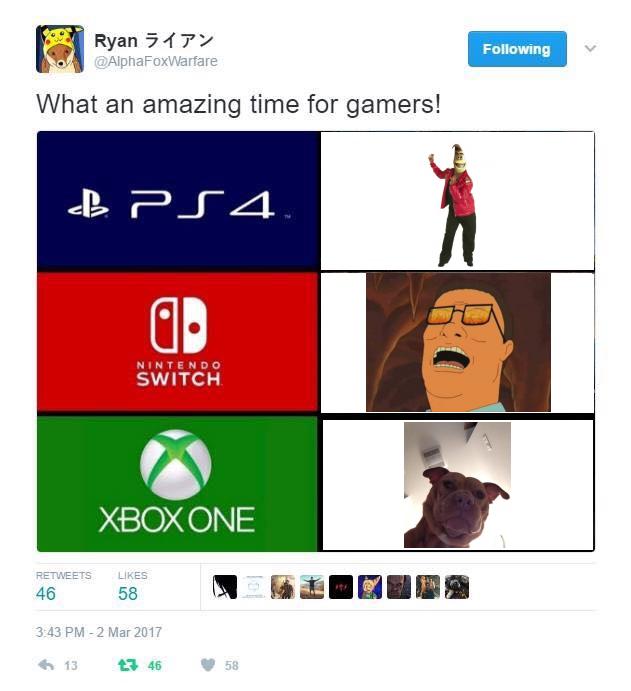Open the @AlphaFoxWarfare handle link
The height and width of the screenshot is (691, 631).
pos(156,61)
